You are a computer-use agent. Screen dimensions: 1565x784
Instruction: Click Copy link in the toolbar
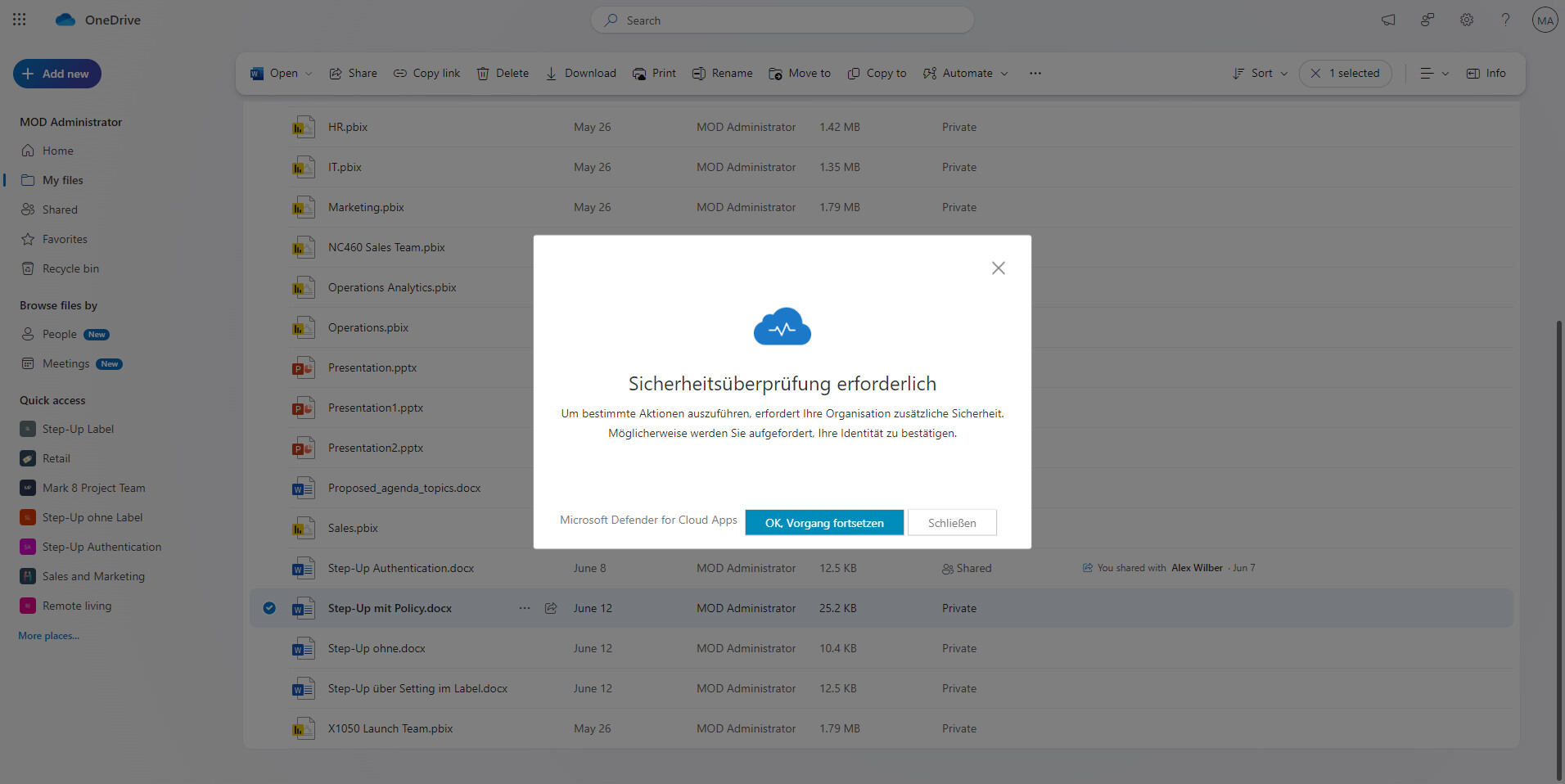pos(426,73)
